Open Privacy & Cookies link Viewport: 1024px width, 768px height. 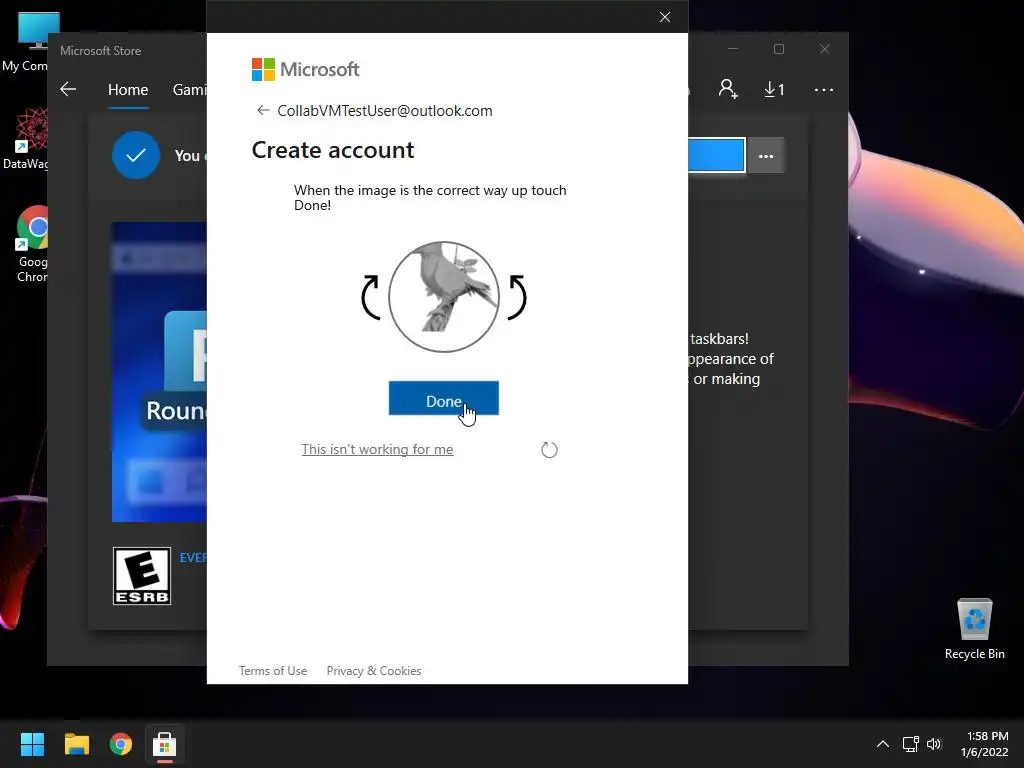[374, 671]
